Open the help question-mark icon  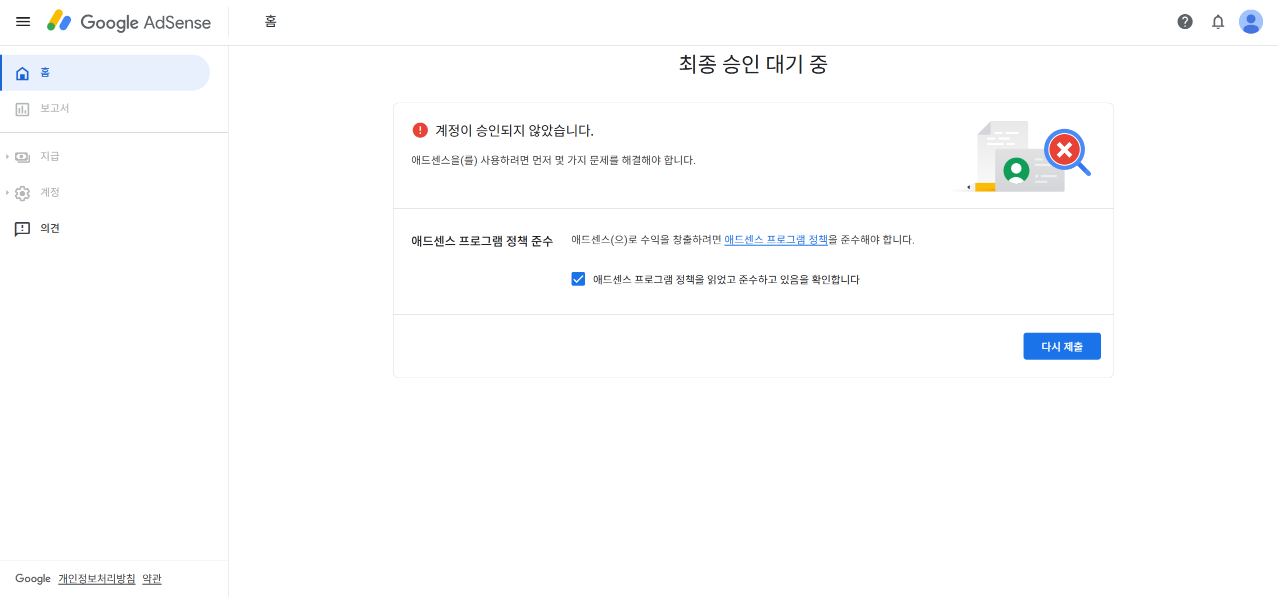pyautogui.click(x=1184, y=21)
